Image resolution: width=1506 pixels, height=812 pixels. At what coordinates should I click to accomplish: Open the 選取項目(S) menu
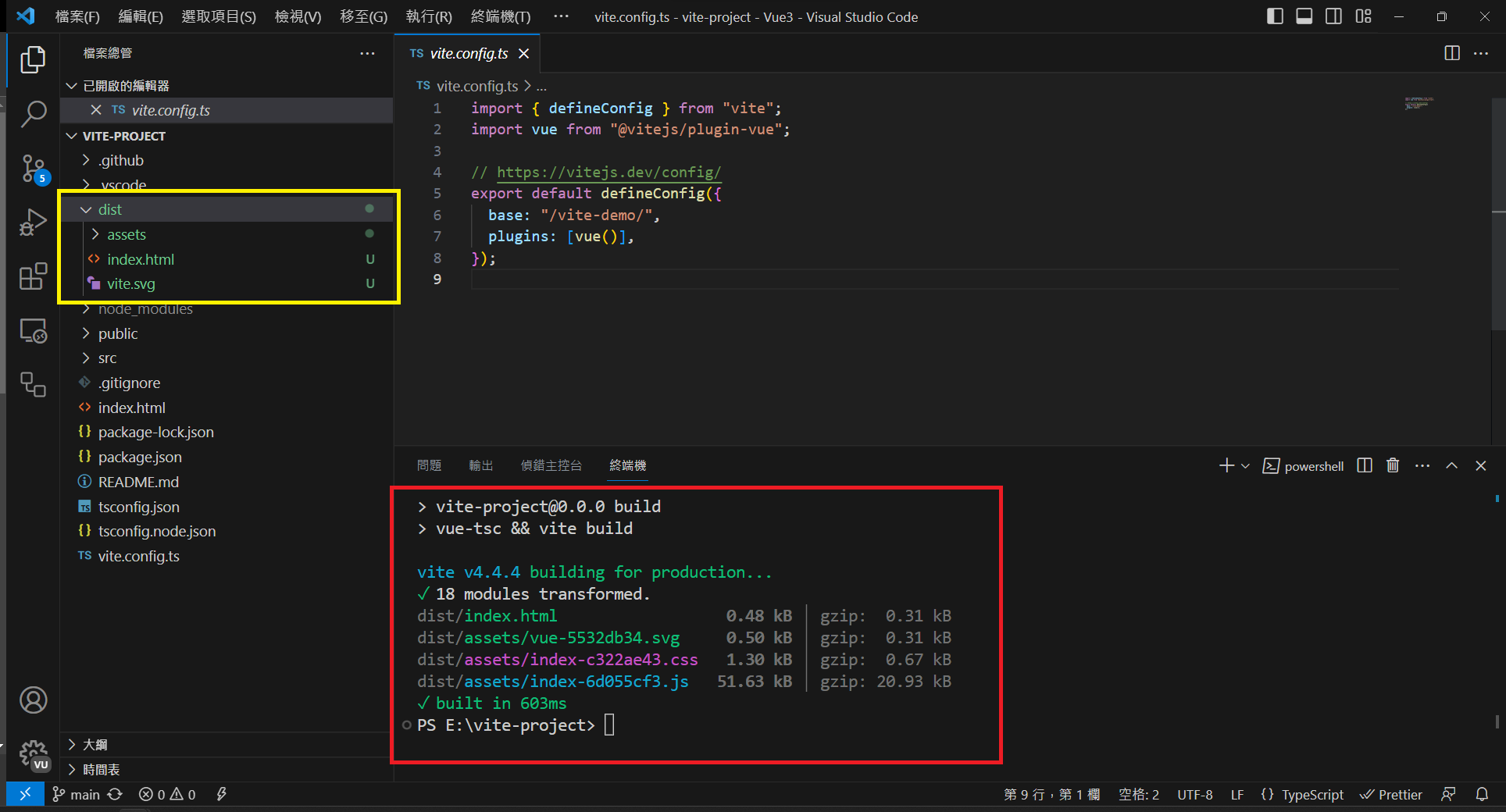pyautogui.click(x=219, y=16)
